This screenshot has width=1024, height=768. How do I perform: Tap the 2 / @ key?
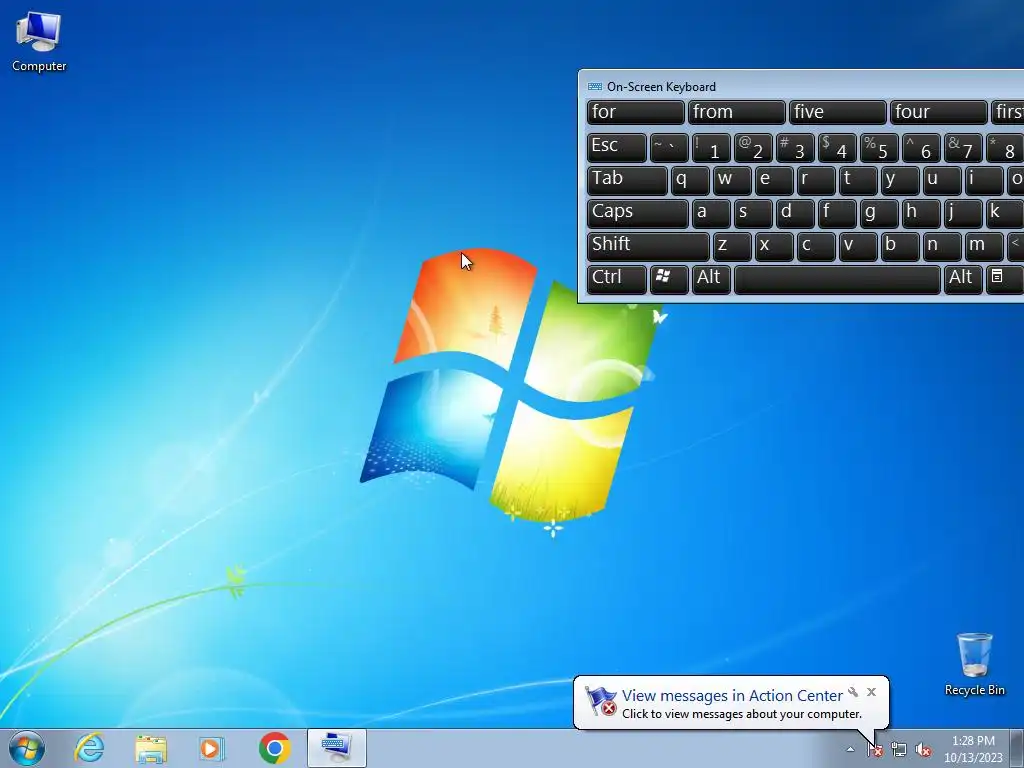click(753, 148)
